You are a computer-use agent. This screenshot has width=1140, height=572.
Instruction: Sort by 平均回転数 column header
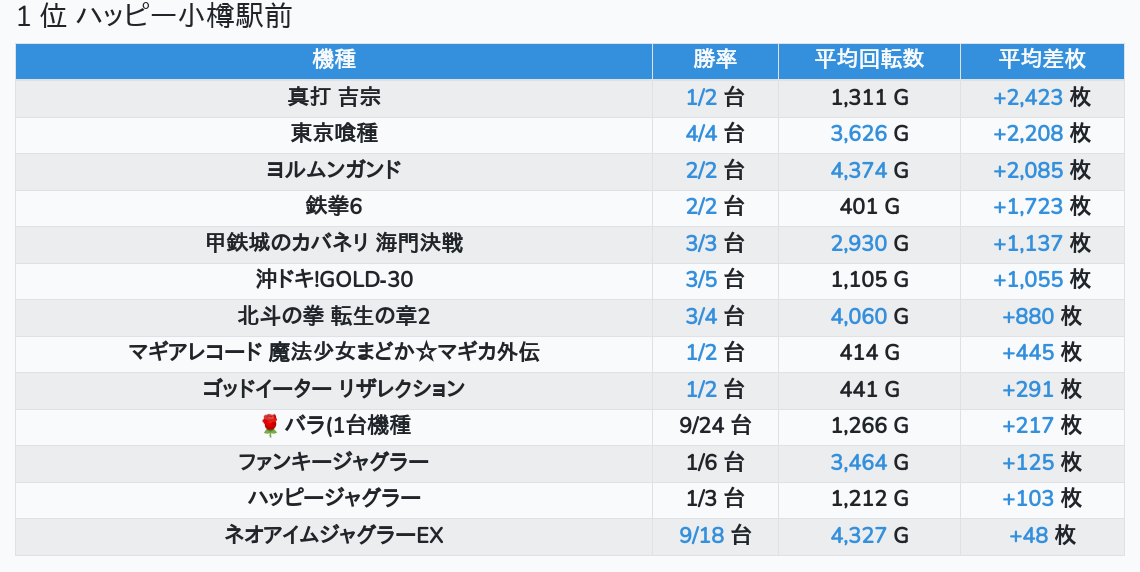pyautogui.click(x=869, y=60)
